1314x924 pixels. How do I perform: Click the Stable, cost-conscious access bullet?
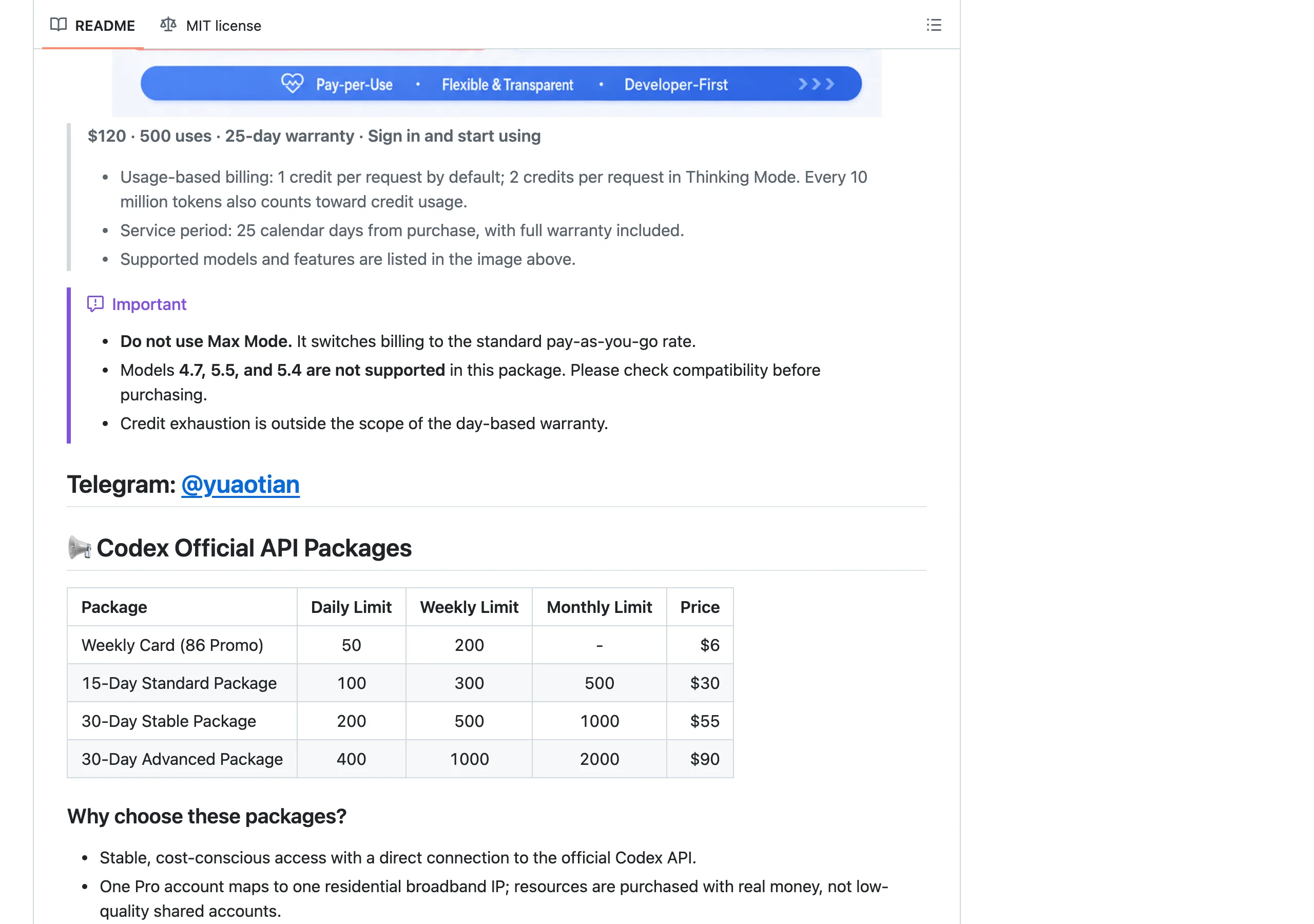tap(398, 857)
